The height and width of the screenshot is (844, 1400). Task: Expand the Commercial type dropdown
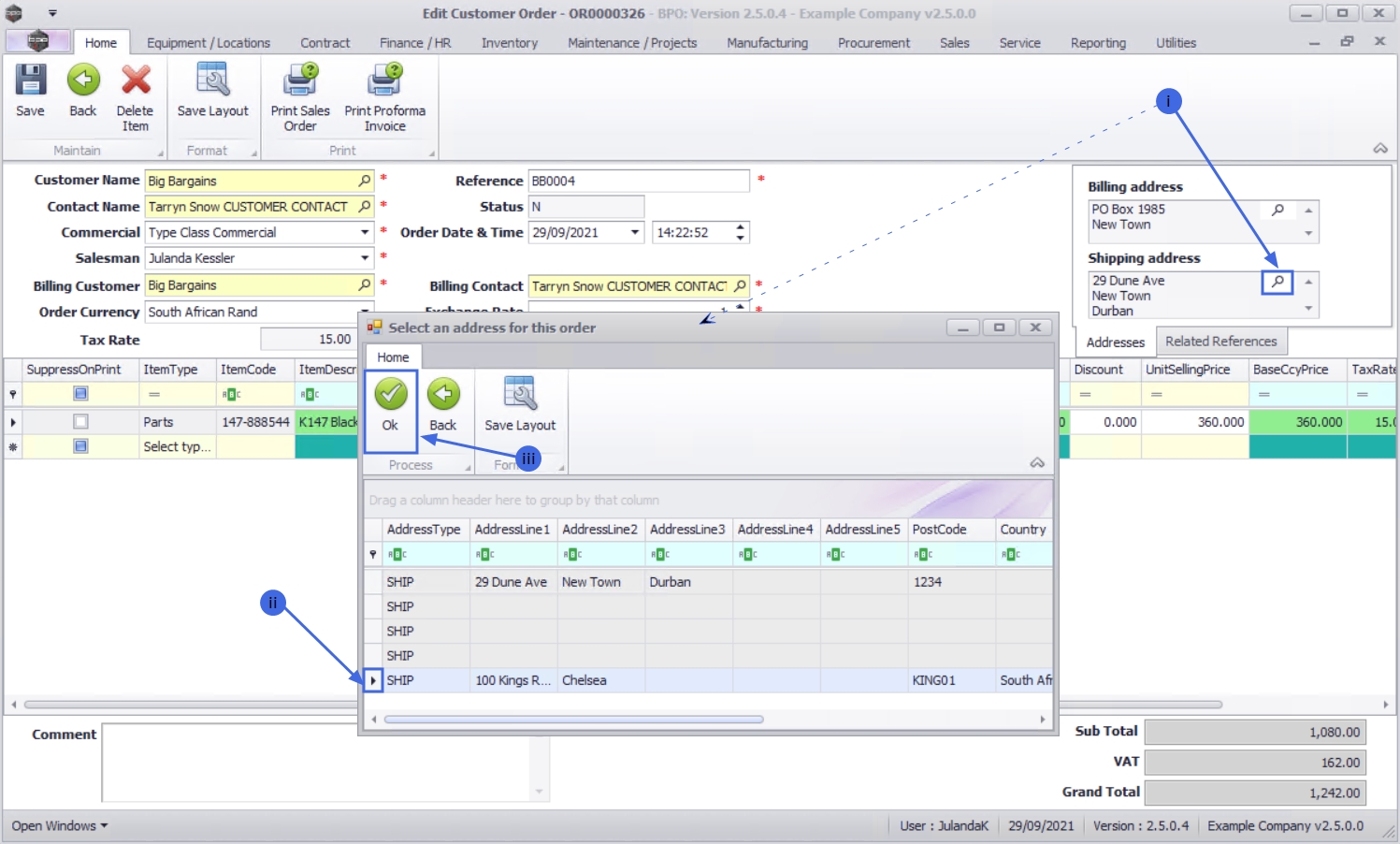click(365, 233)
